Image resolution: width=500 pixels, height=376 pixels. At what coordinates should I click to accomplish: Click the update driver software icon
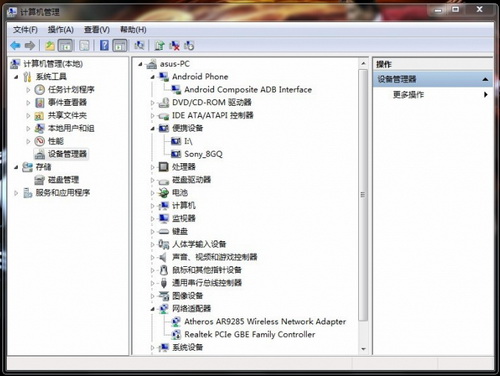tap(160, 45)
